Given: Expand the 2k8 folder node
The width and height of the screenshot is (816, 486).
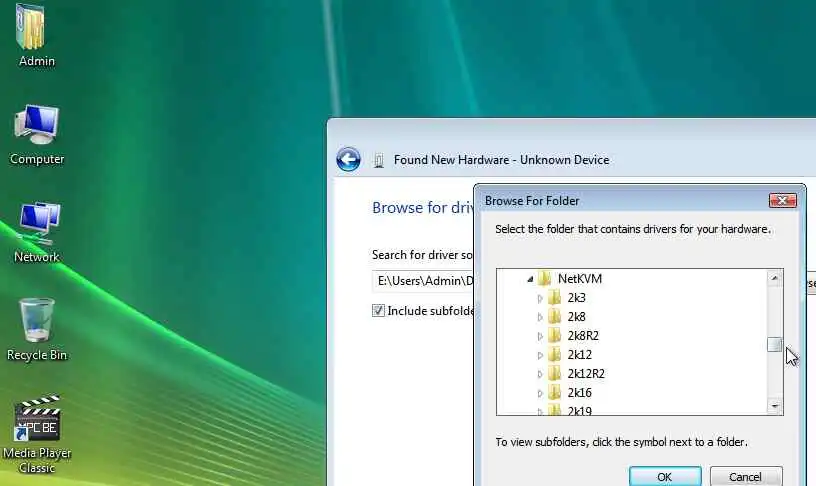Looking at the screenshot, I should pos(540,317).
